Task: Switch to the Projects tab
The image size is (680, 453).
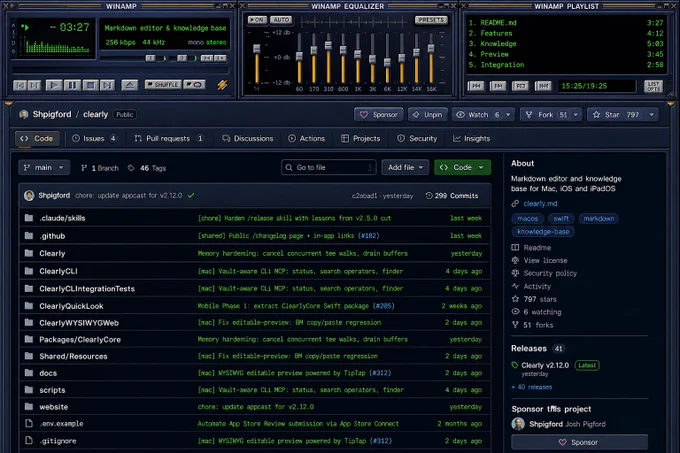Action: tap(360, 138)
